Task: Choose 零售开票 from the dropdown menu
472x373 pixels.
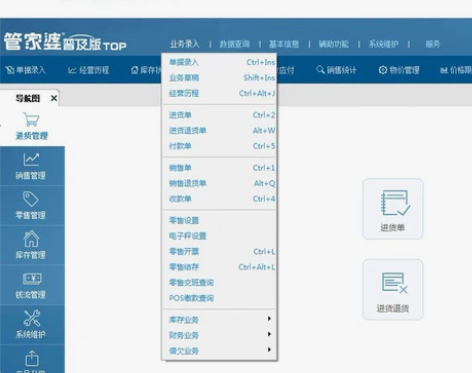Action: point(219,251)
